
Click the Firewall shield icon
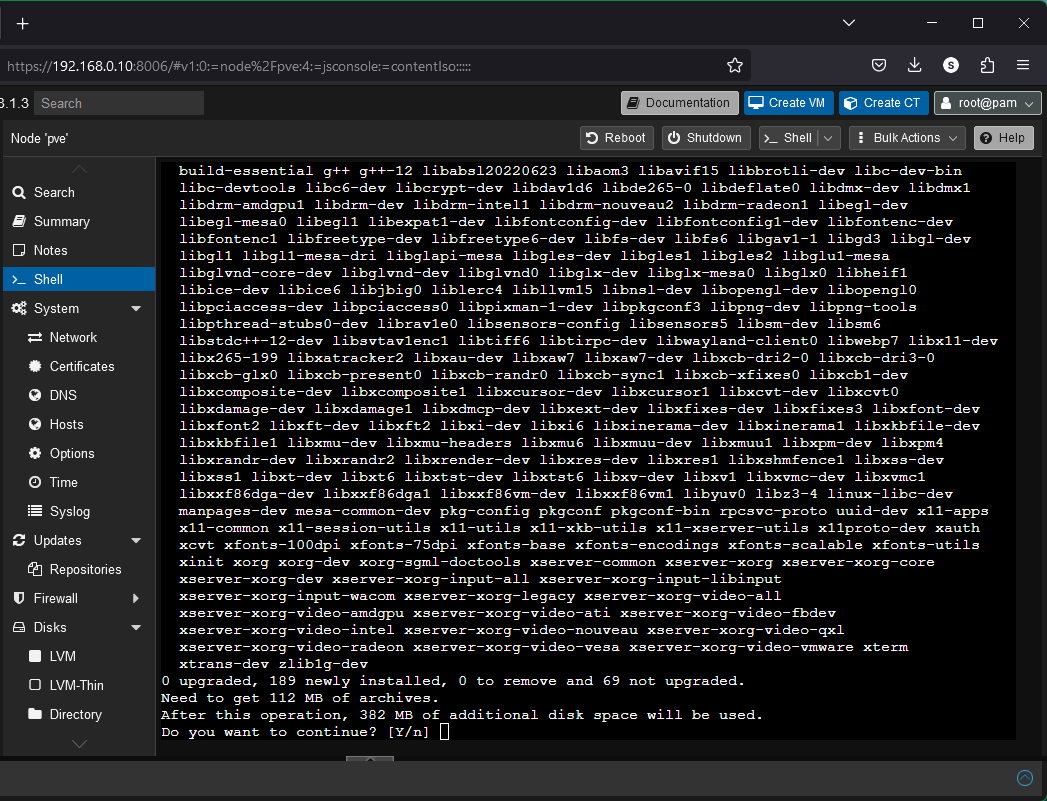coord(19,598)
